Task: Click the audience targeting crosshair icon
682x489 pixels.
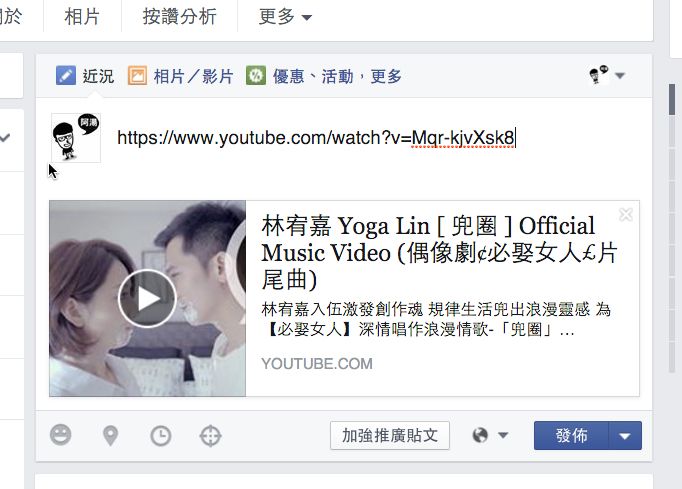Action: pos(211,435)
